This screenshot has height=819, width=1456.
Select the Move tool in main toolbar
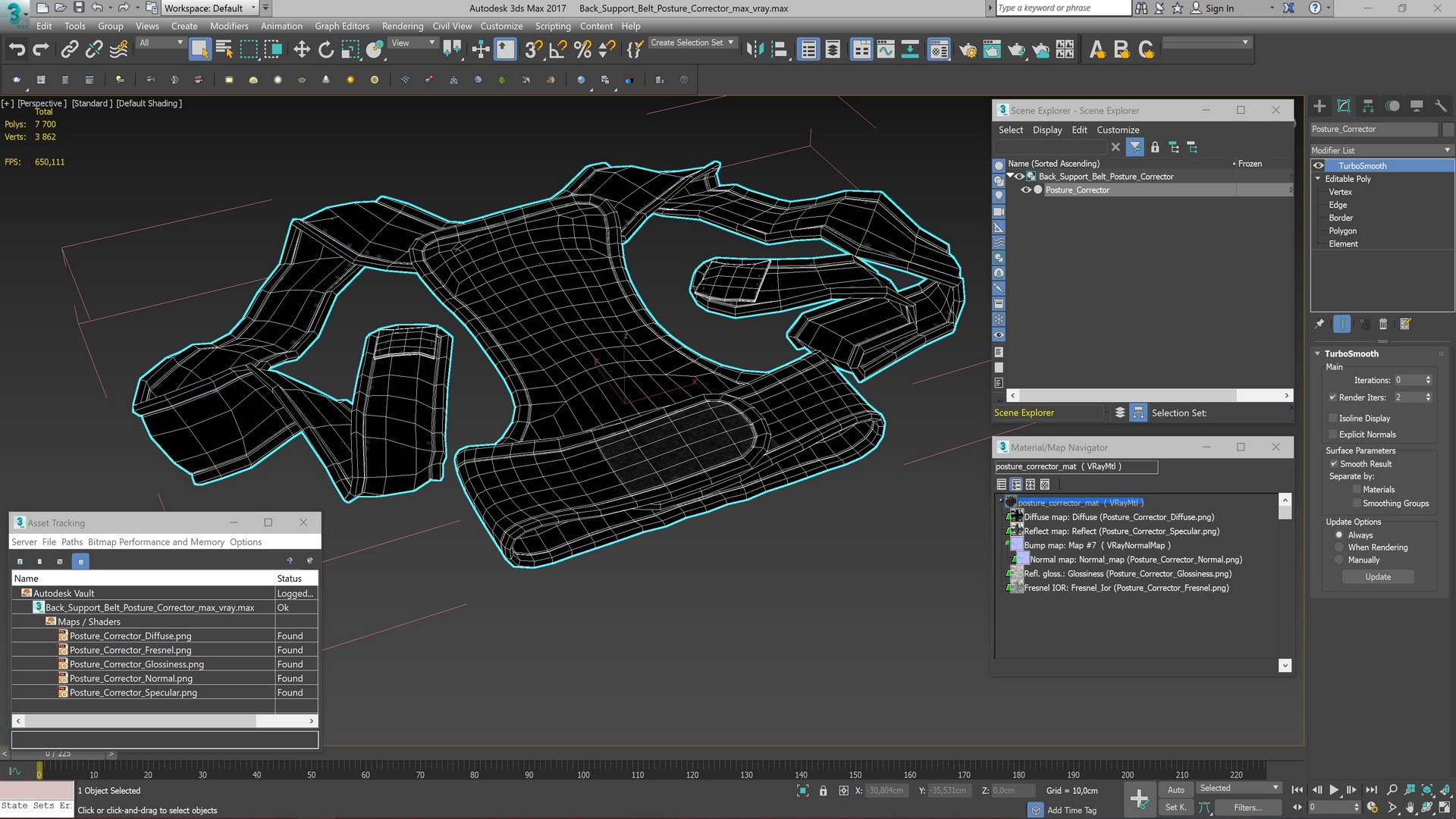(x=302, y=50)
